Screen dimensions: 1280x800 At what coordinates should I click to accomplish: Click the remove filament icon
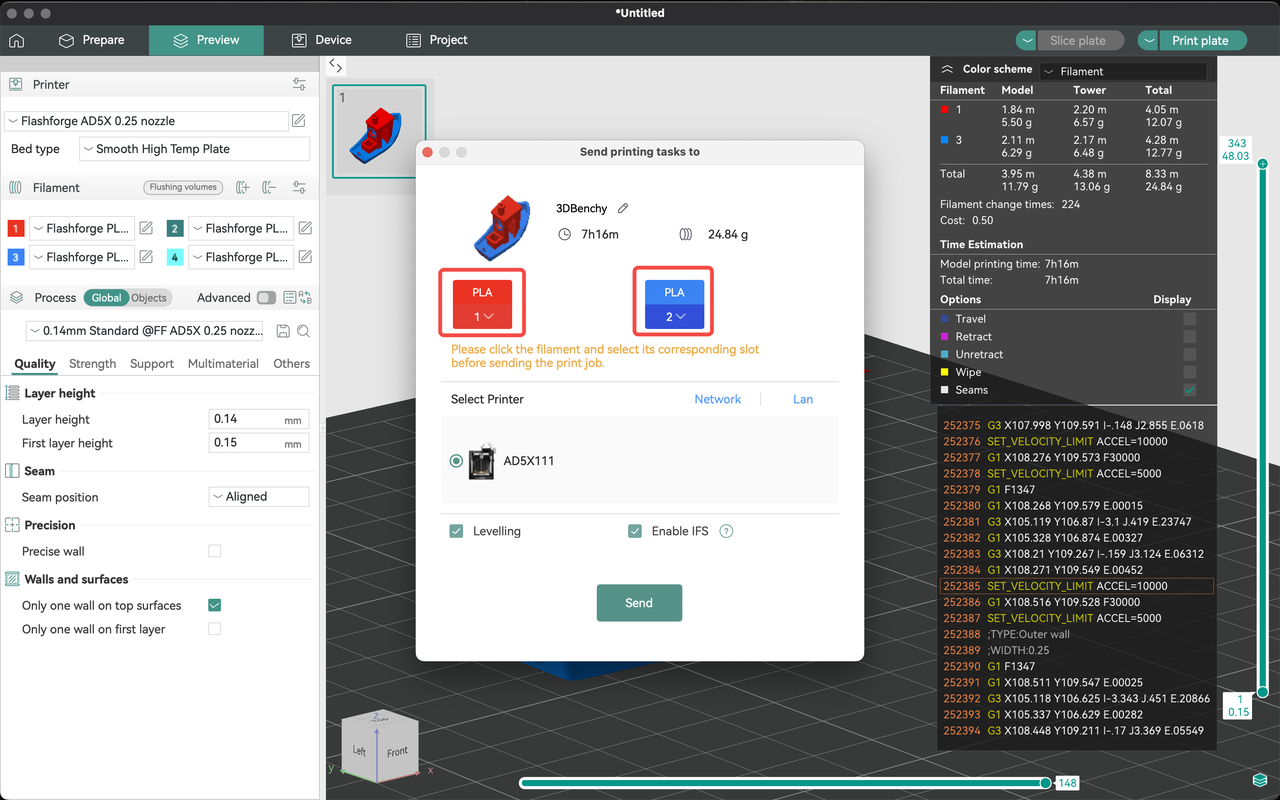click(x=270, y=187)
